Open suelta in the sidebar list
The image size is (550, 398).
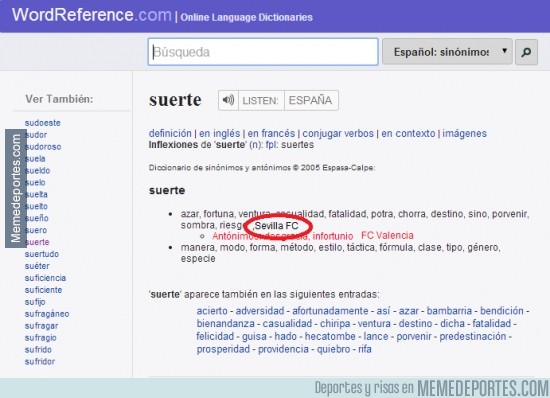tap(36, 195)
